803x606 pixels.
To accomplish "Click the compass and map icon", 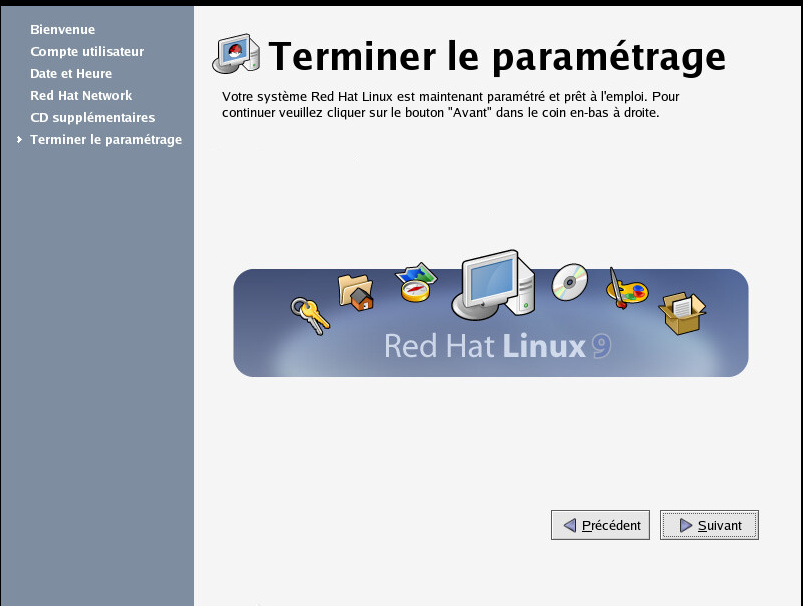I will click(x=416, y=282).
